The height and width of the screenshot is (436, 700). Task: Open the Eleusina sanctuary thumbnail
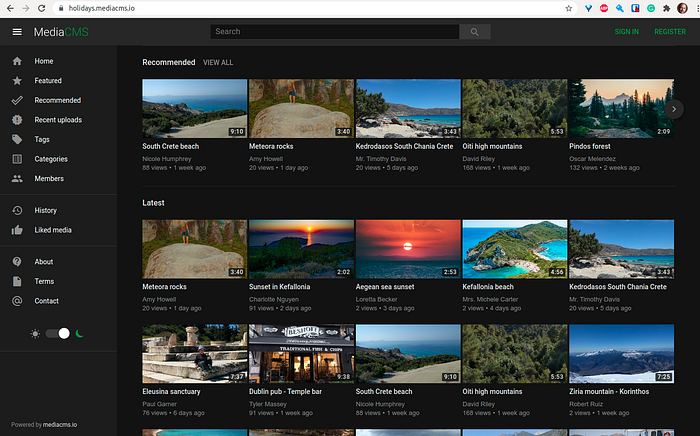(195, 354)
